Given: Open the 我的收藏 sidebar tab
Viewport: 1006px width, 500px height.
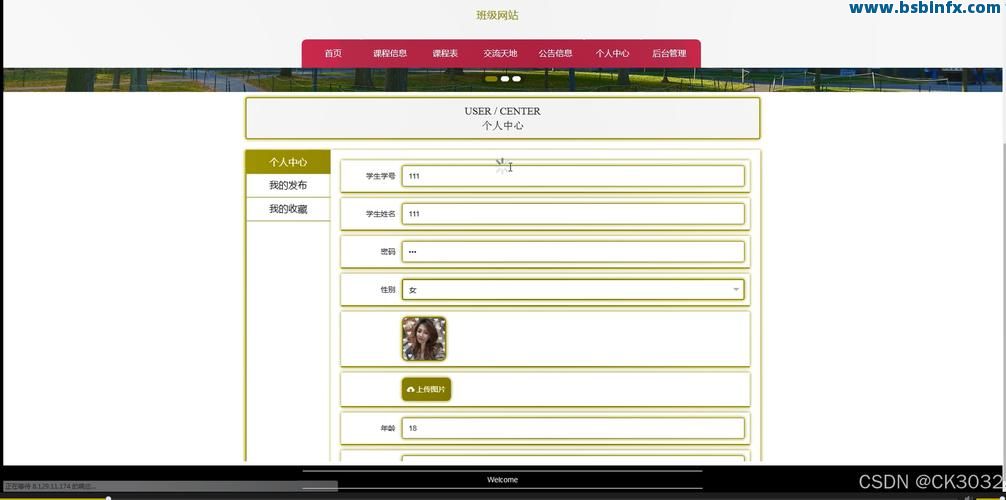Looking at the screenshot, I should pyautogui.click(x=288, y=209).
